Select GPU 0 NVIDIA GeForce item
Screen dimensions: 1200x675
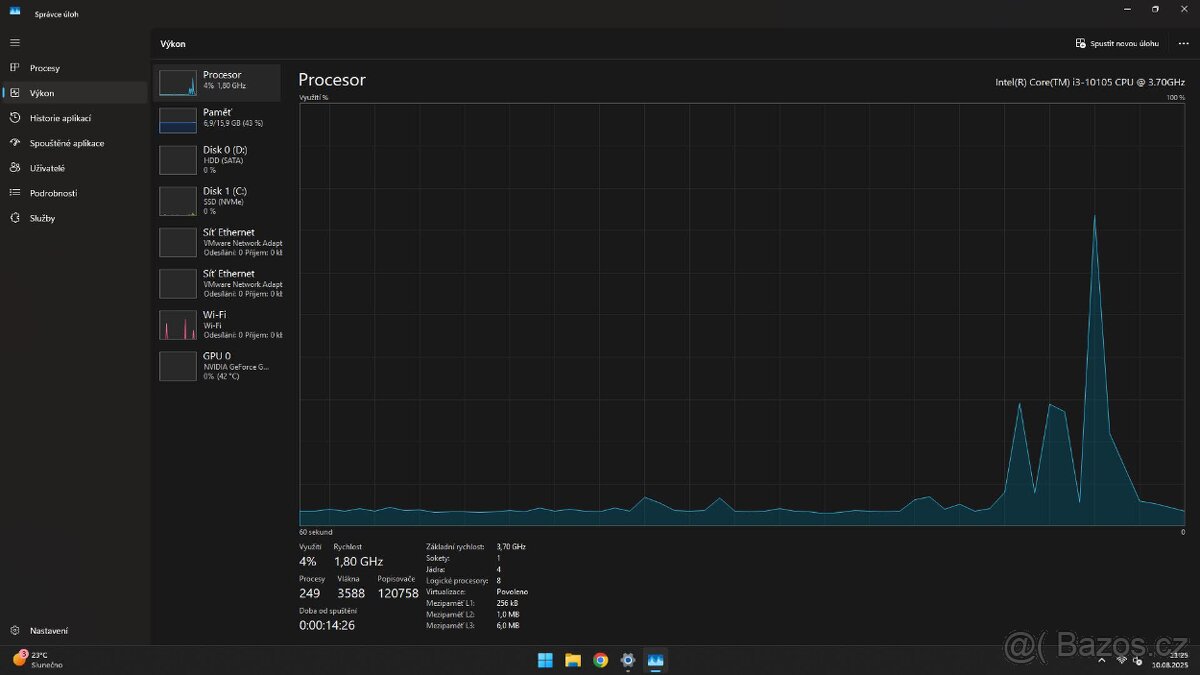tap(218, 366)
